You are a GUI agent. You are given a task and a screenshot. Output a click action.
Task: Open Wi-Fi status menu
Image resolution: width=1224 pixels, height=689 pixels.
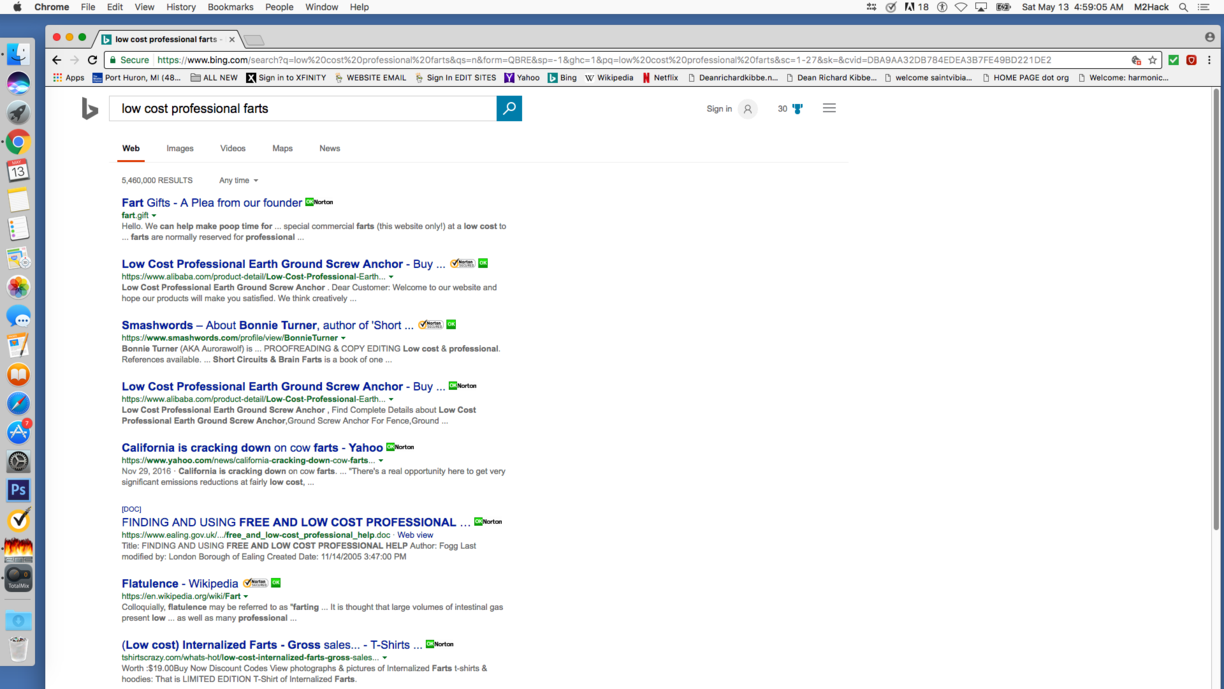pyautogui.click(x=961, y=7)
